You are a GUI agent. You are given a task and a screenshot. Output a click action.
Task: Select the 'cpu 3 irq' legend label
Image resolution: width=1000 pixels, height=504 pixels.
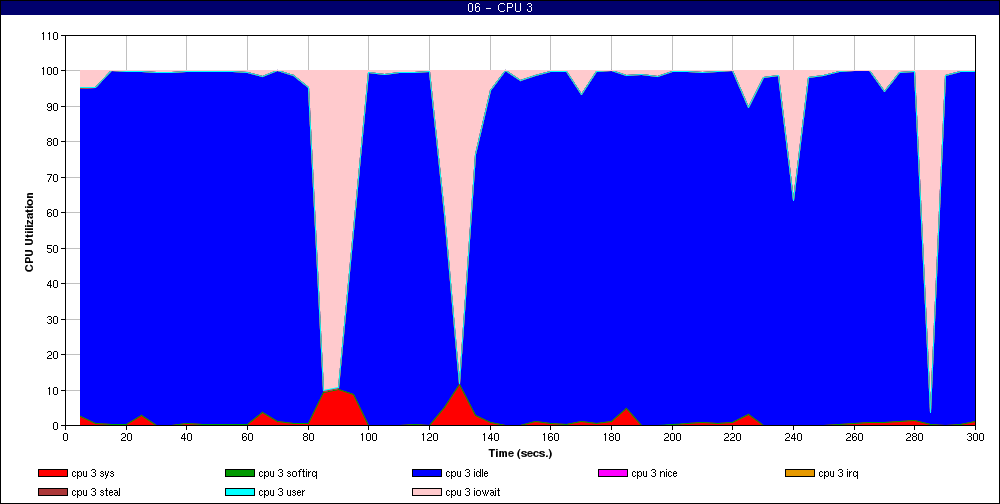point(839,473)
